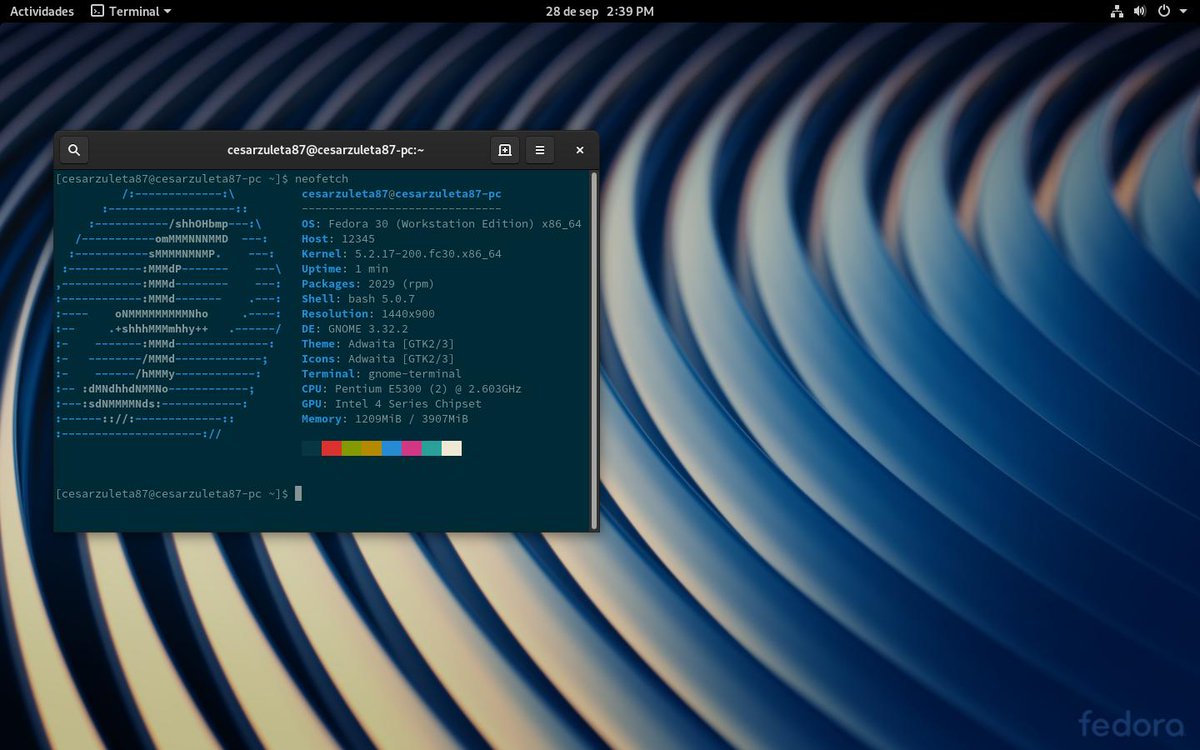The width and height of the screenshot is (1200, 750).
Task: Open the Terminal app menu dropdown arrow
Action: (164, 11)
